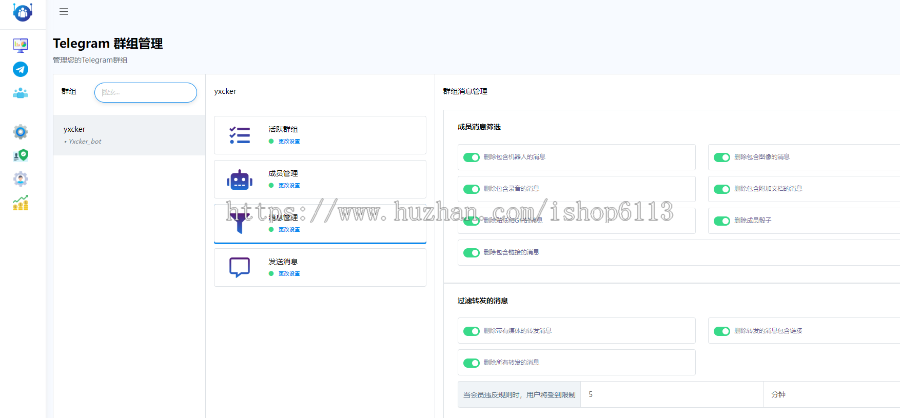Toggle the 删除成员骰子 switch
Screen dimensions: 900x418
(x=722, y=220)
